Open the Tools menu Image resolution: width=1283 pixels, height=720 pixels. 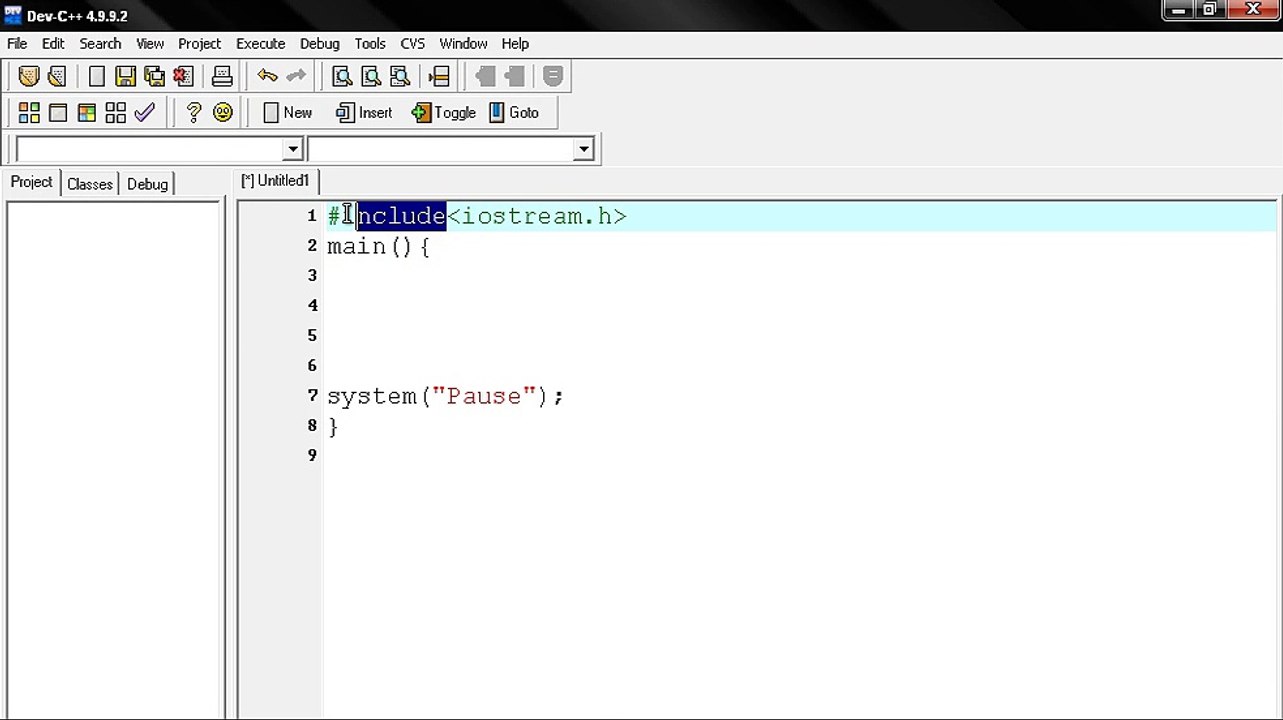369,44
